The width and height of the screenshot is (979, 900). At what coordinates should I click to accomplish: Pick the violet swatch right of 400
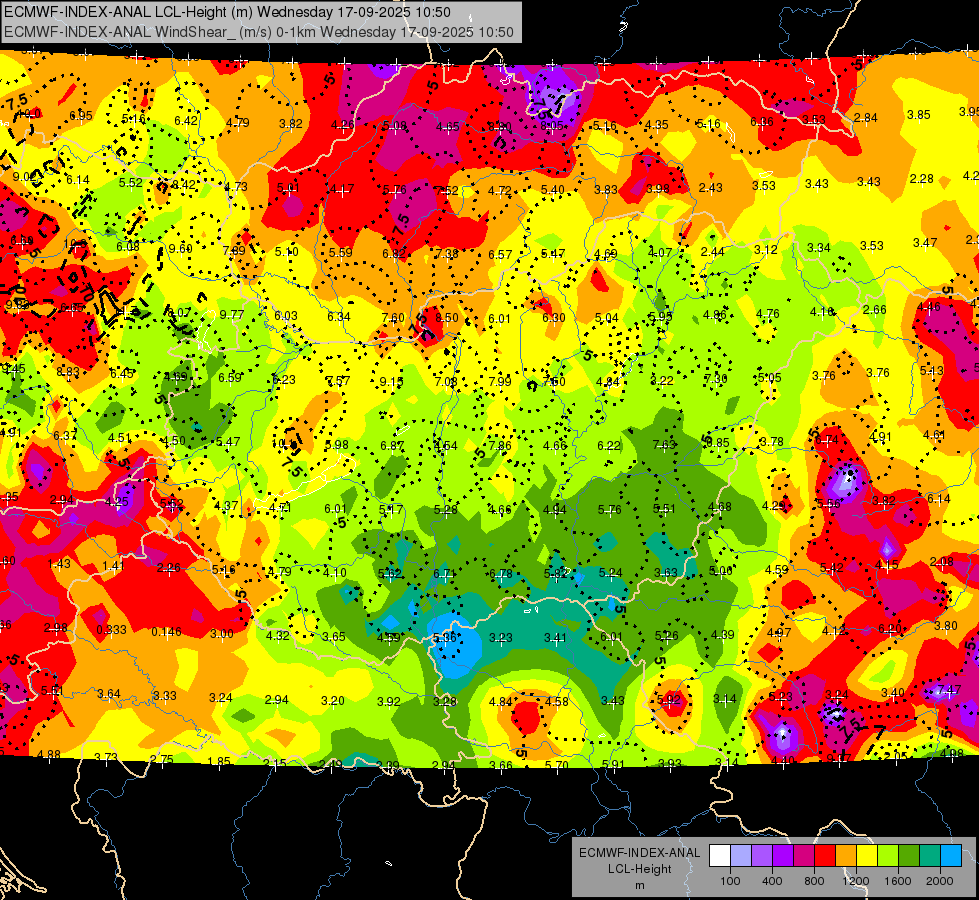[783, 856]
